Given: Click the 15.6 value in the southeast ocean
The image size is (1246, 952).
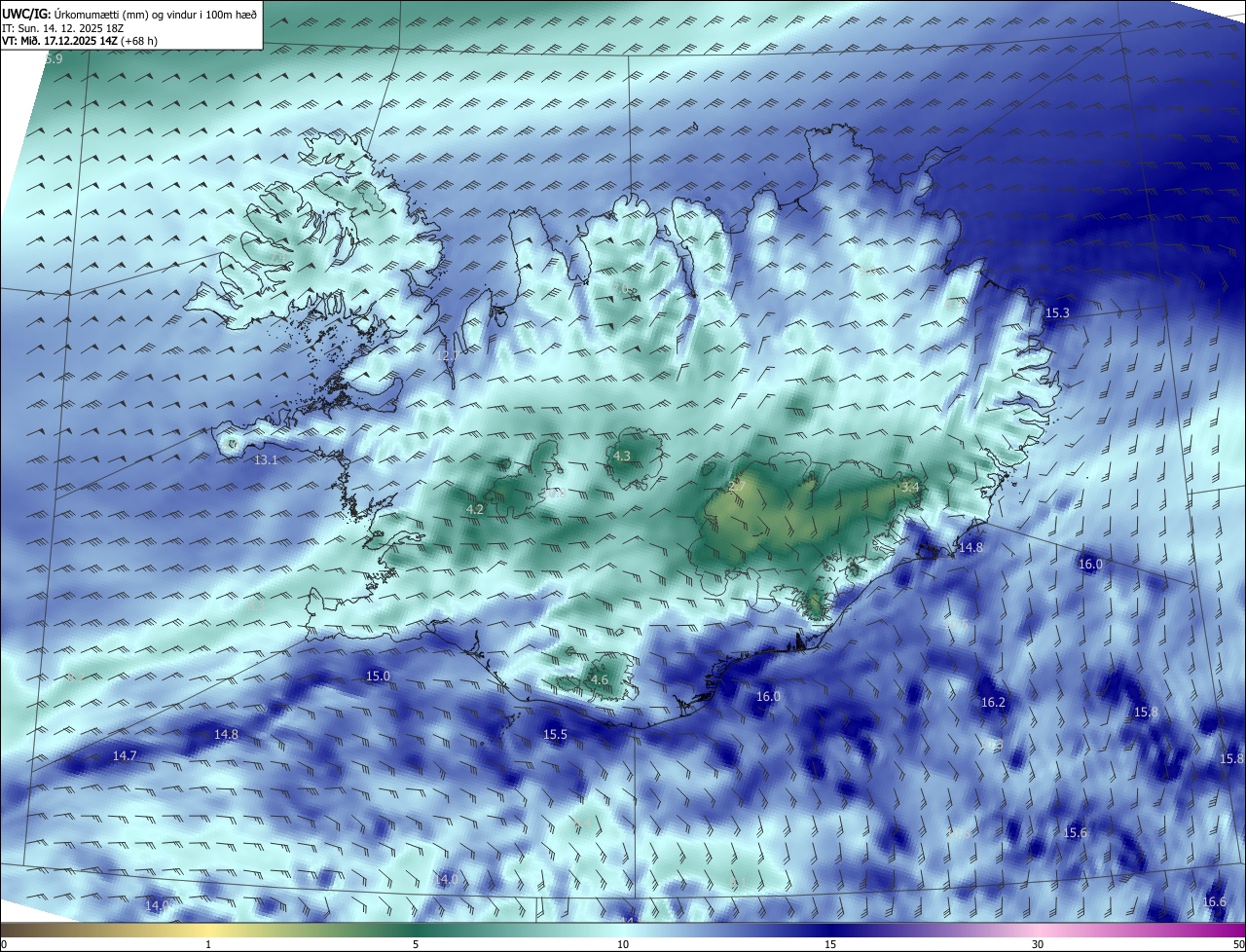Looking at the screenshot, I should tap(1076, 832).
